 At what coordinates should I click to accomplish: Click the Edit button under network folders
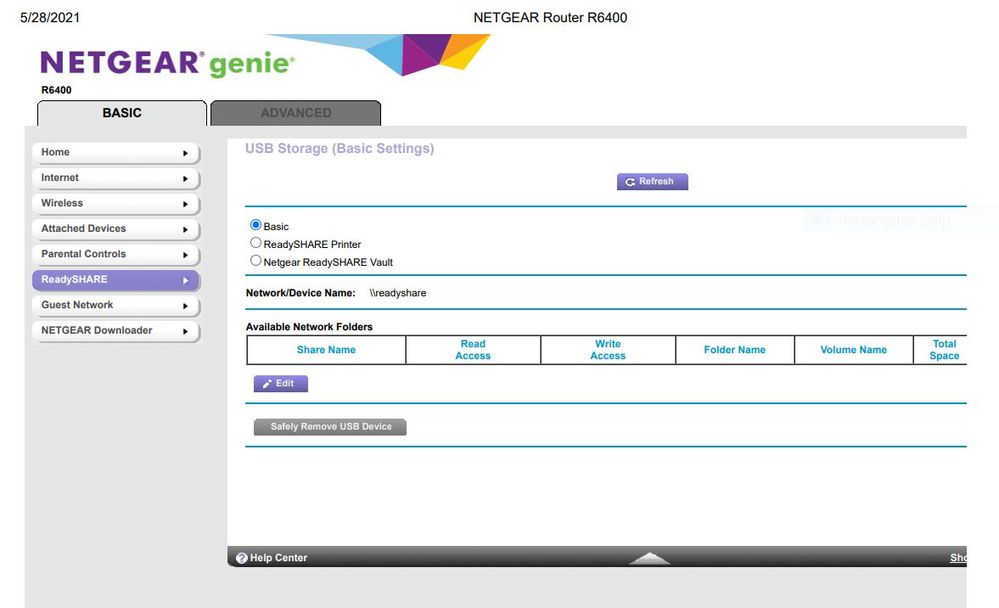click(x=280, y=384)
